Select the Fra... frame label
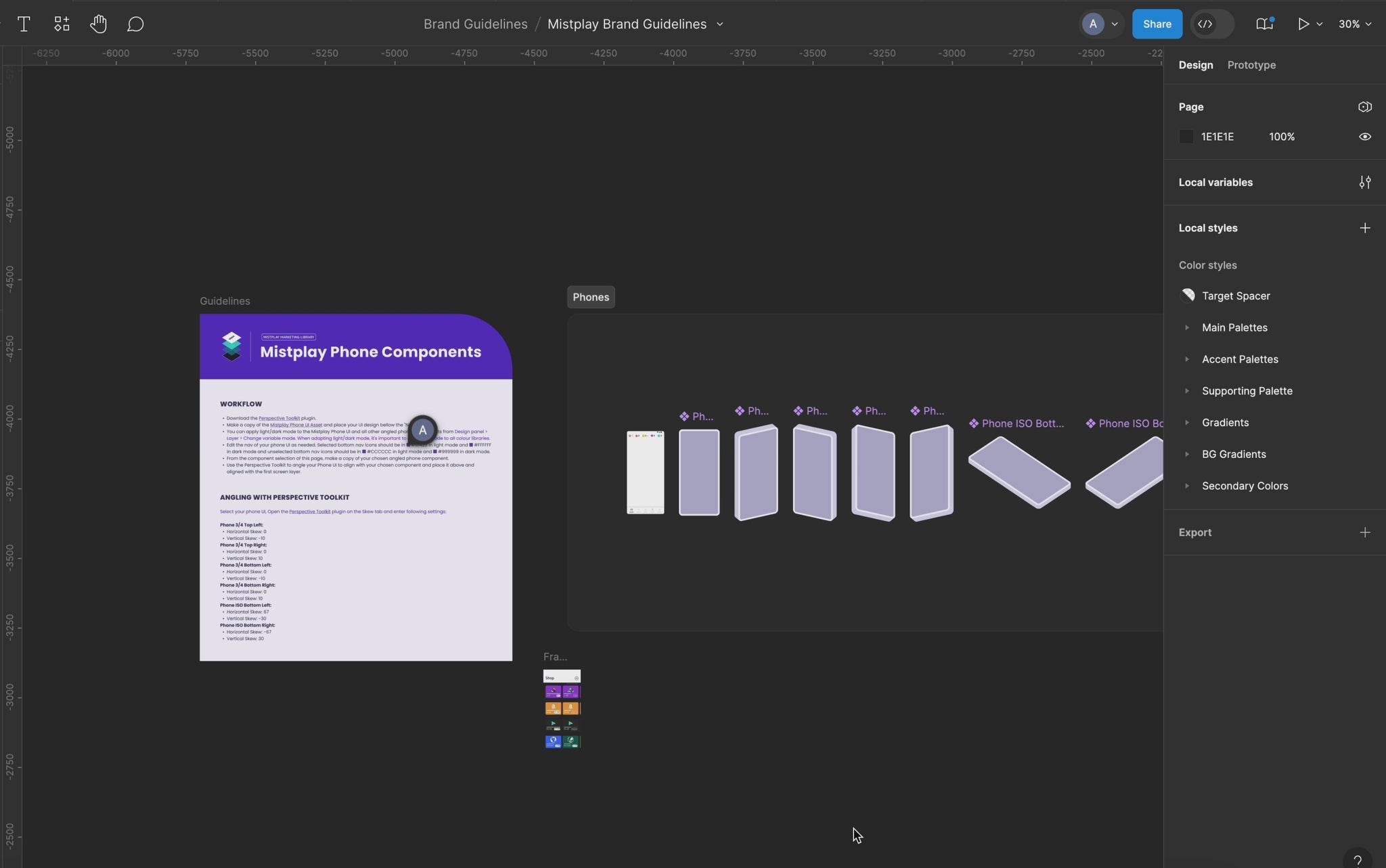 point(555,657)
